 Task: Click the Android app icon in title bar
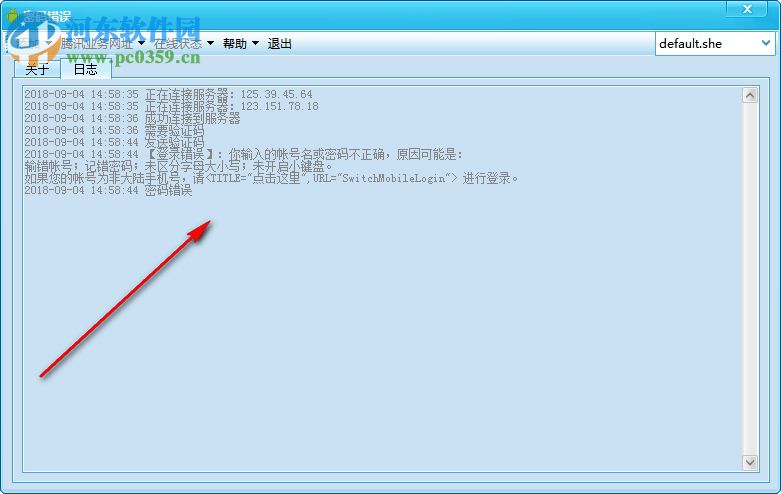12,15
